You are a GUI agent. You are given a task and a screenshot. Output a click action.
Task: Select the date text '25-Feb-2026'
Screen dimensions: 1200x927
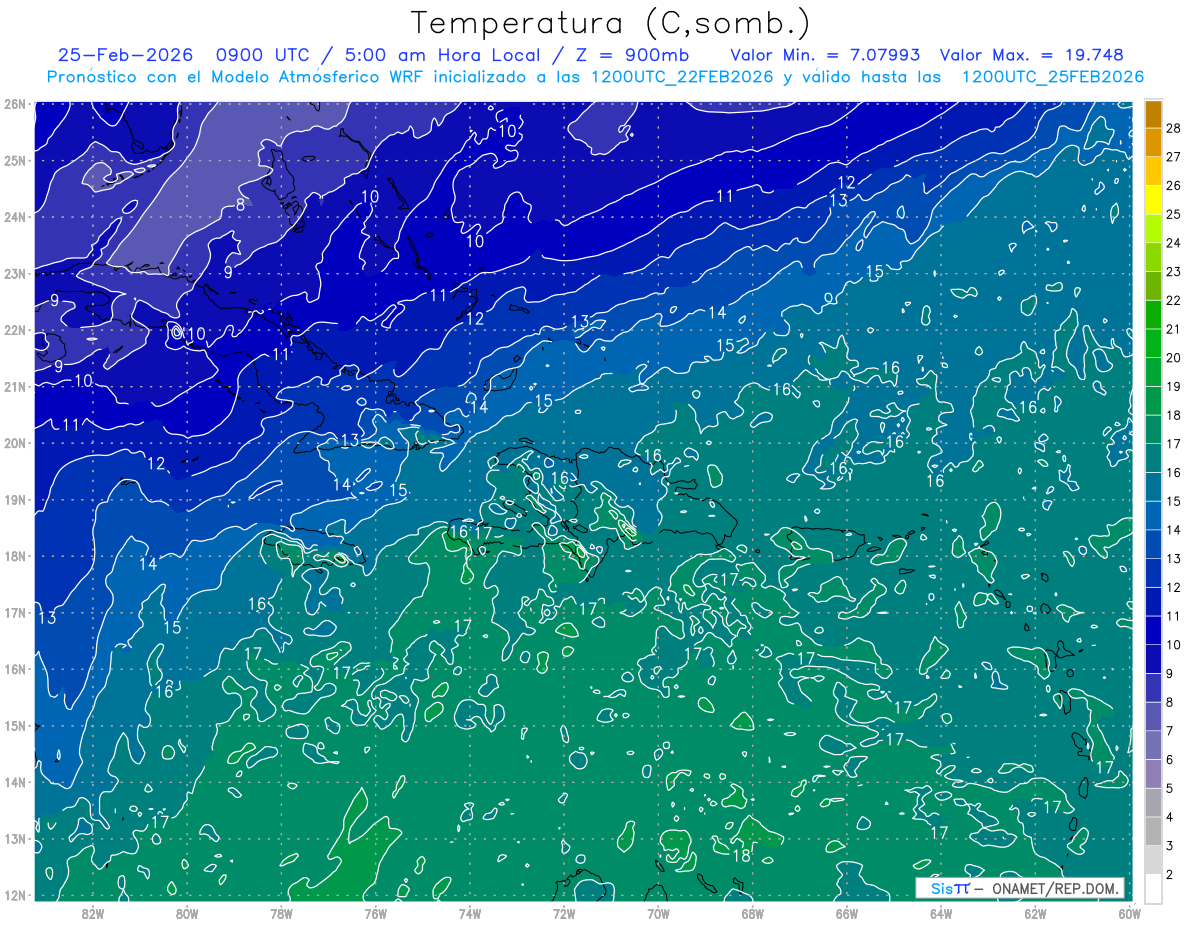pyautogui.click(x=126, y=55)
